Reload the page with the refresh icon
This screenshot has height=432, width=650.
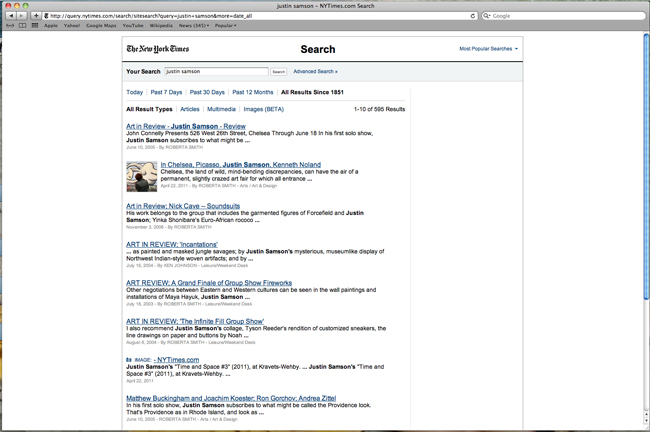(x=473, y=16)
